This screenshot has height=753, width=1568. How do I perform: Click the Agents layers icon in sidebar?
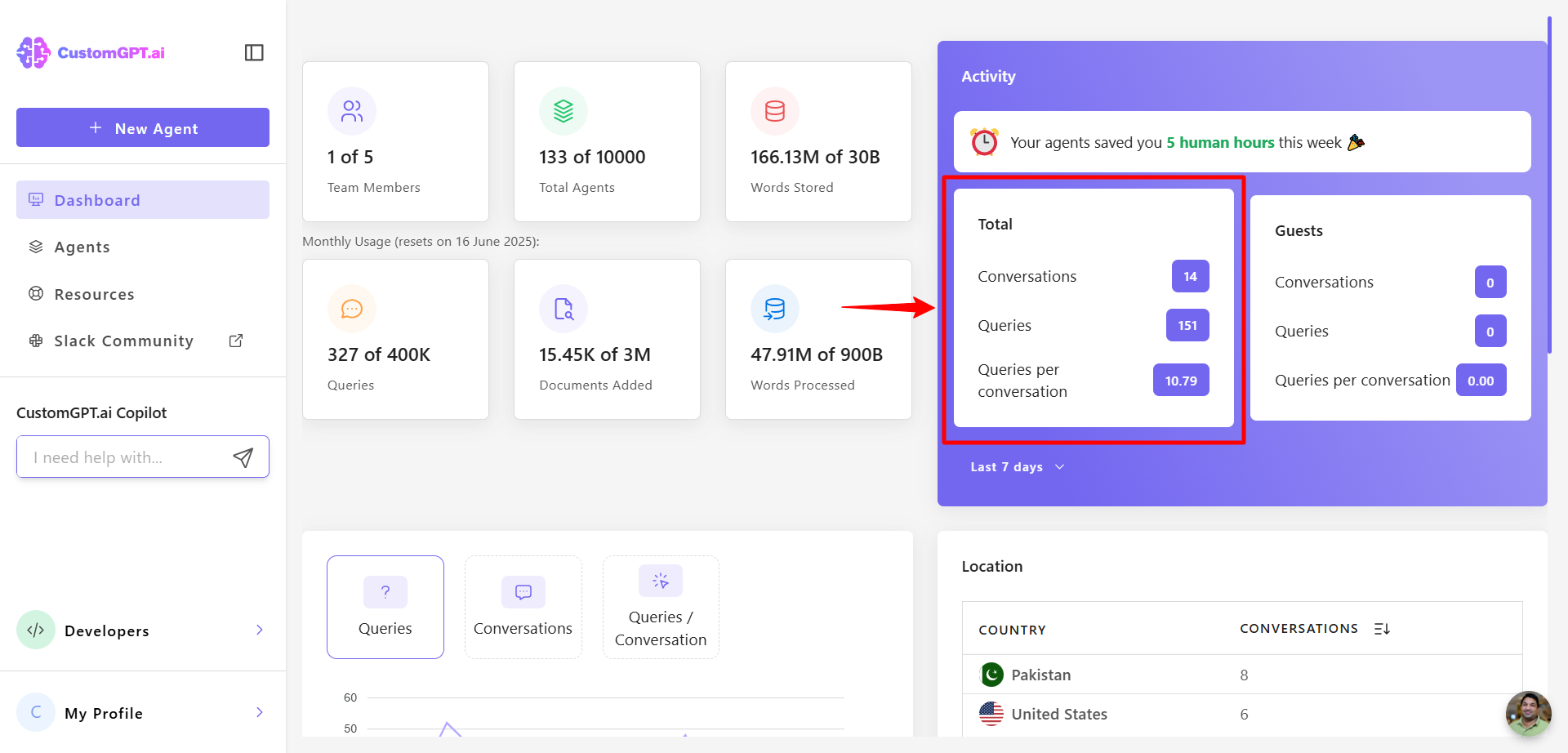(x=36, y=247)
